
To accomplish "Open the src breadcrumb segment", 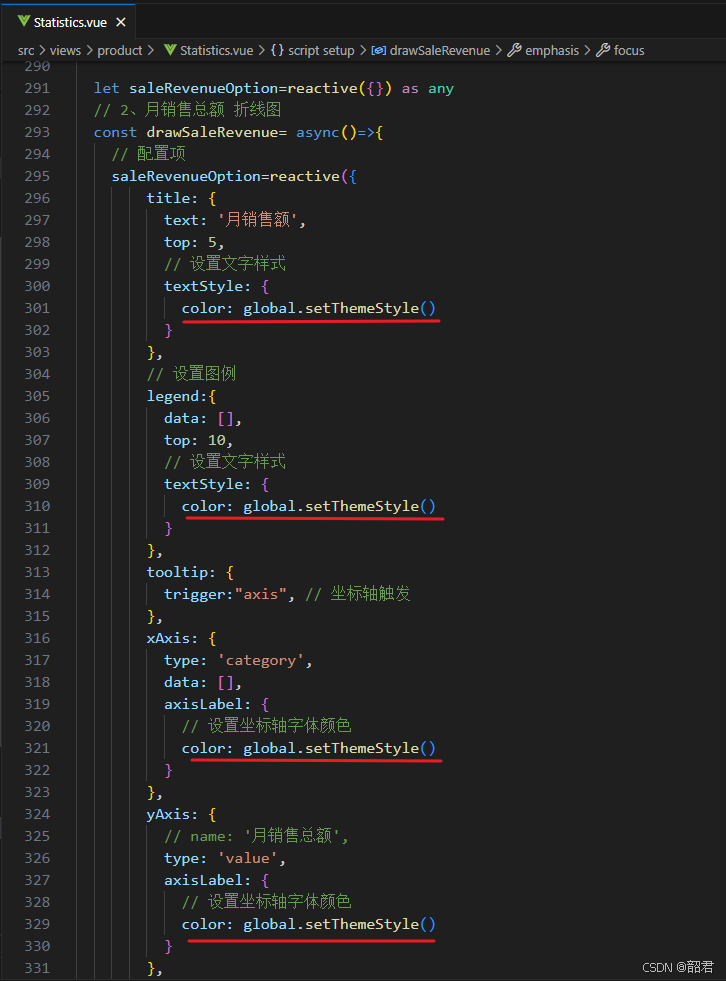I will pyautogui.click(x=26, y=51).
